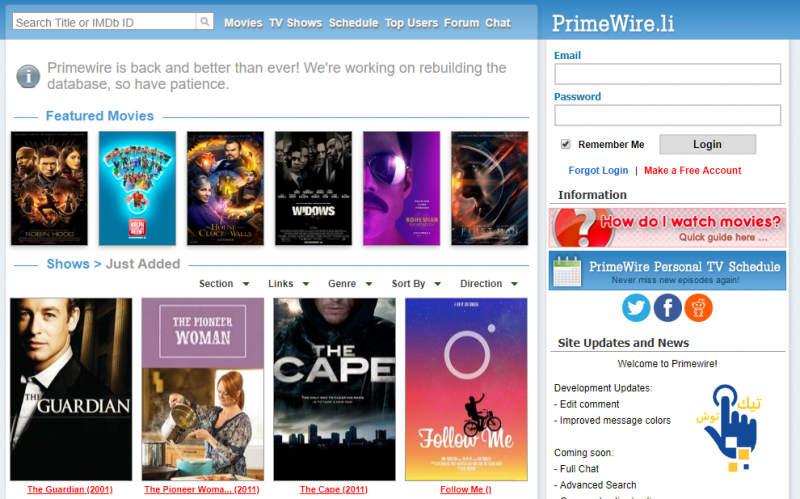
Task: Open the Reddit social icon
Action: (698, 308)
